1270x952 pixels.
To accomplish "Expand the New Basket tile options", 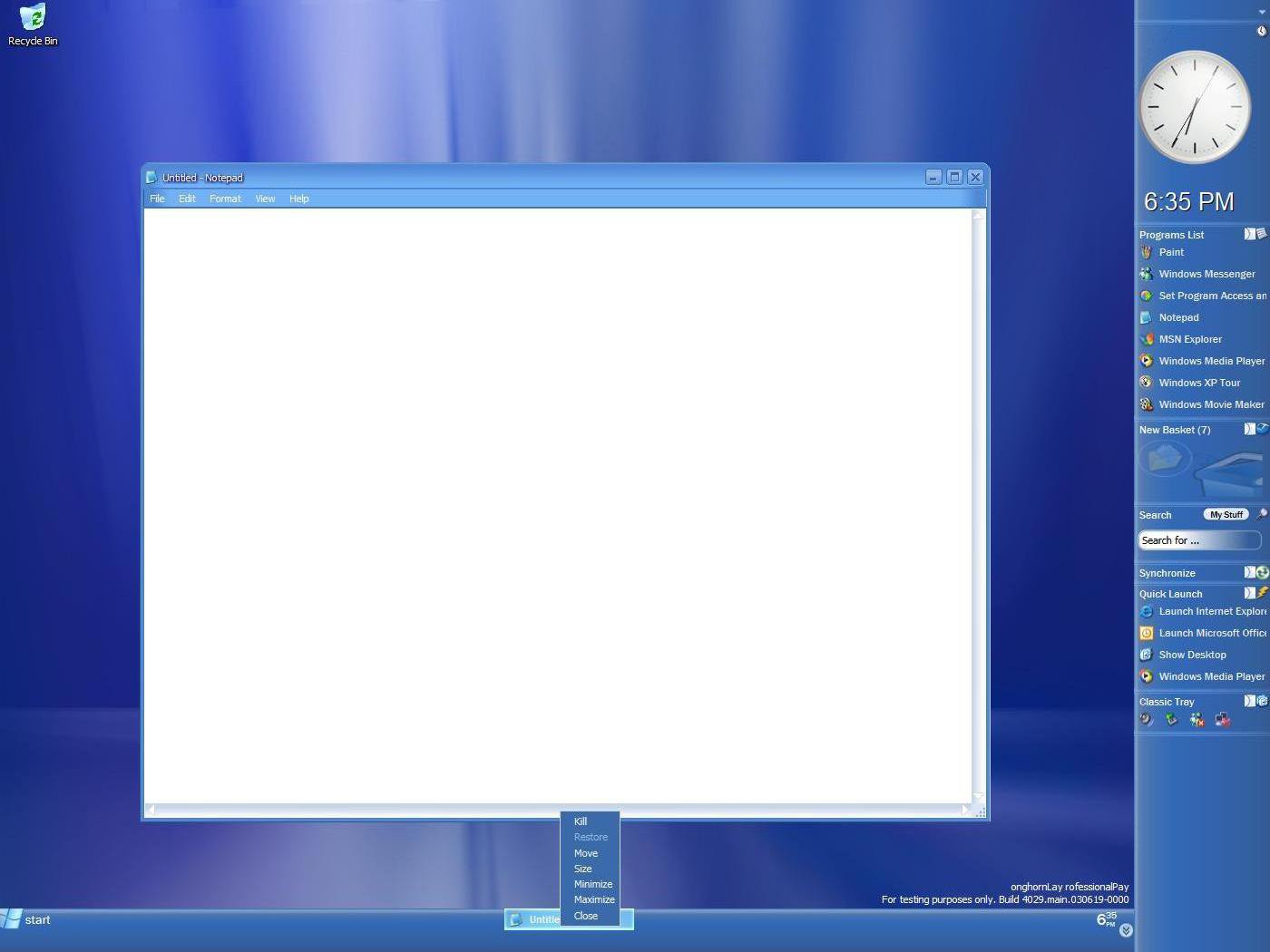I will pyautogui.click(x=1249, y=429).
